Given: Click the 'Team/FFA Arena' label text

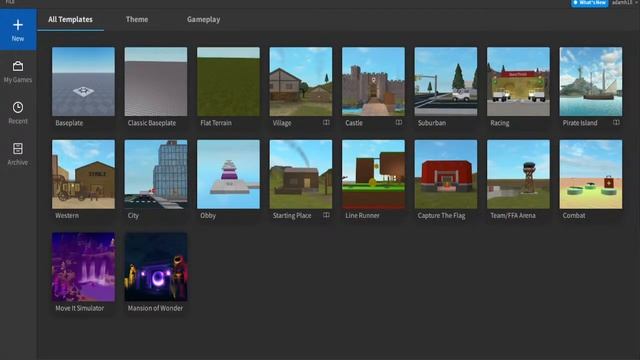Looking at the screenshot, I should (x=513, y=216).
